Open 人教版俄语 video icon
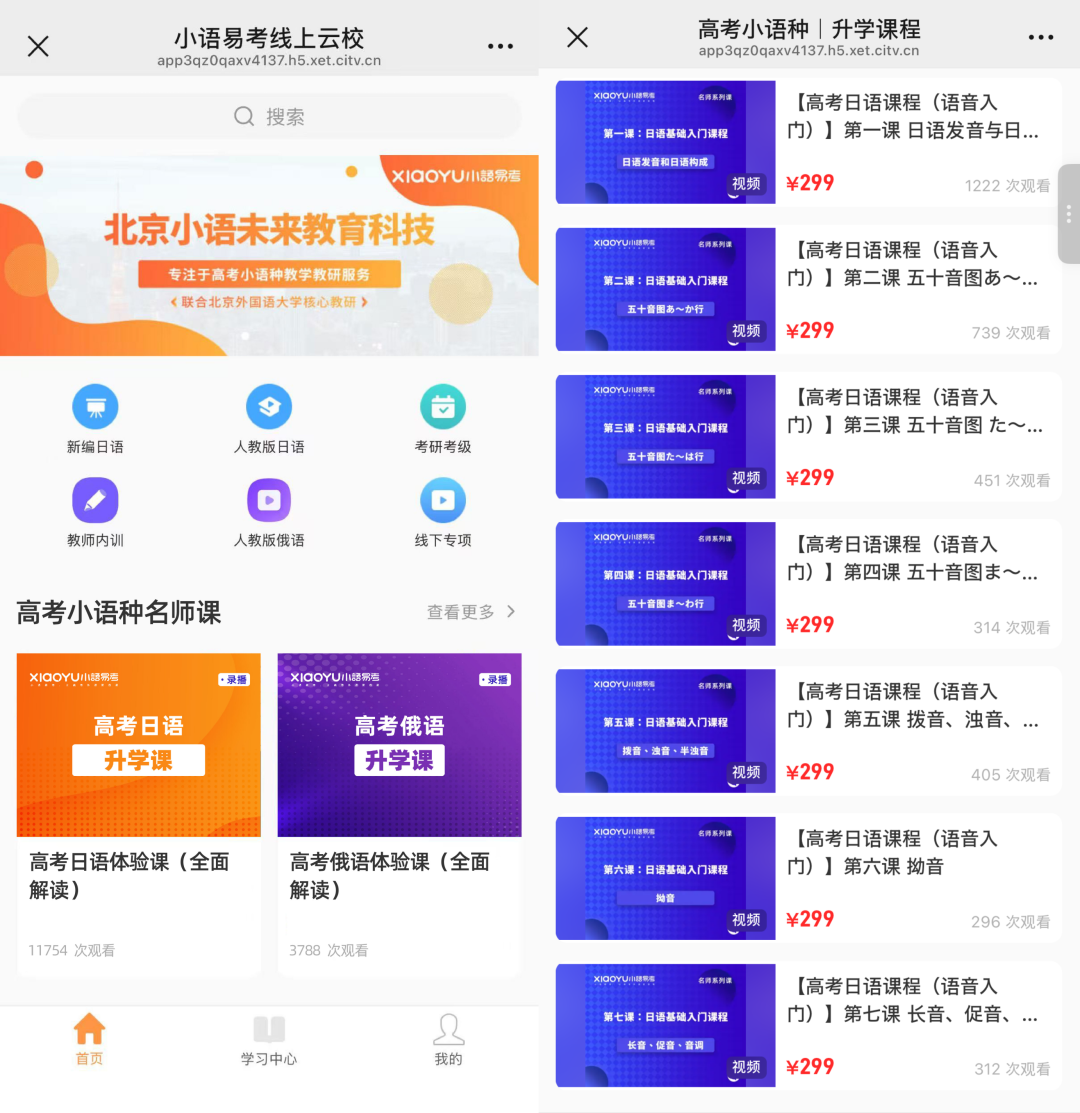Image resolution: width=1080 pixels, height=1113 pixels. (269, 500)
